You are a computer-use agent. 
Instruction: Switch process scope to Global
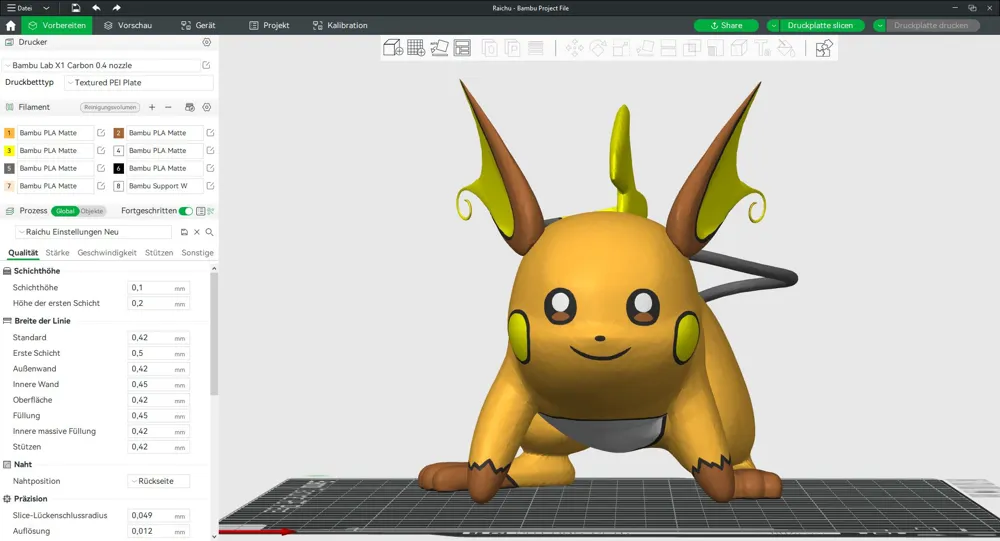pos(65,211)
